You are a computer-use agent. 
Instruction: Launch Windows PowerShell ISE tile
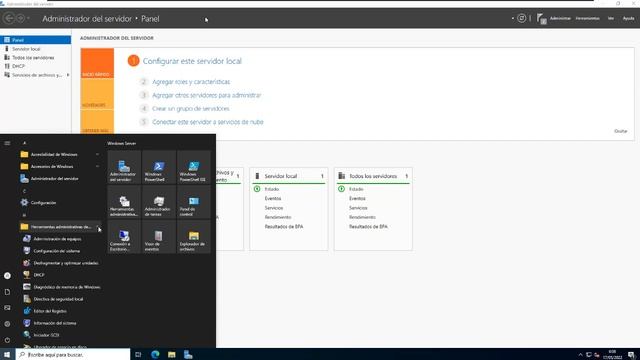coord(194,167)
